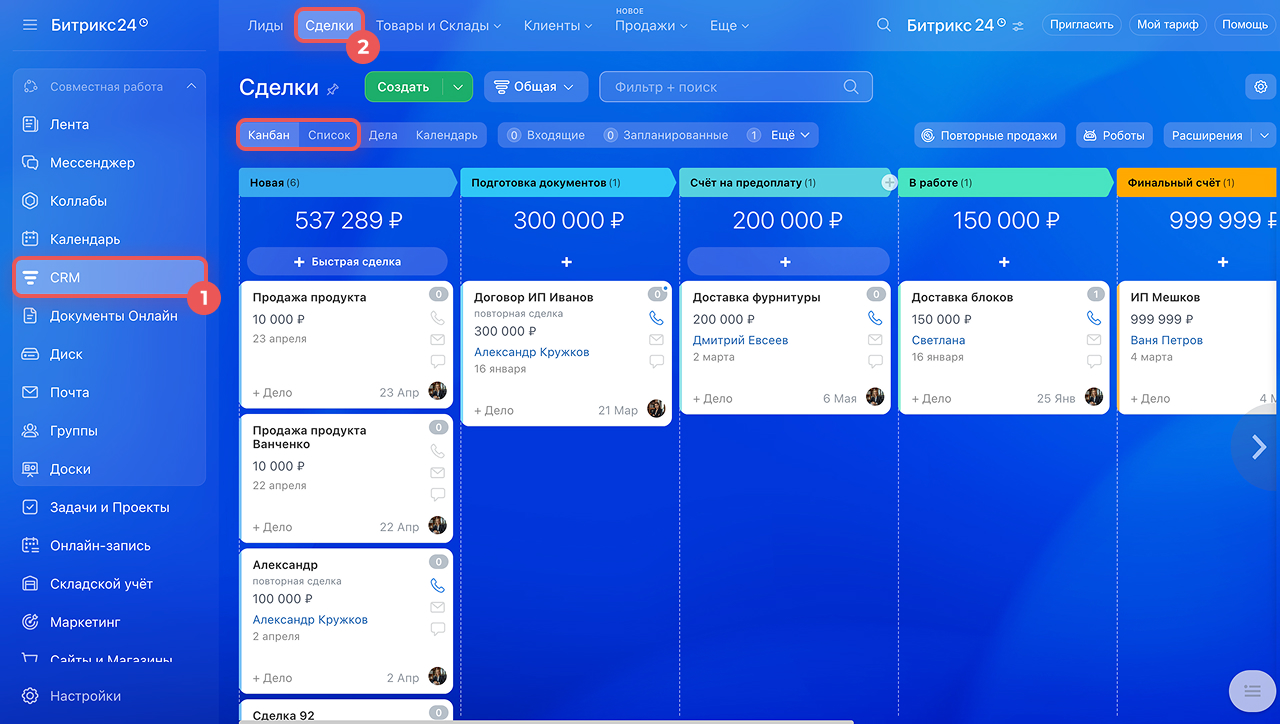
Task: Open the Ещё counters dropdown
Action: pos(780,135)
